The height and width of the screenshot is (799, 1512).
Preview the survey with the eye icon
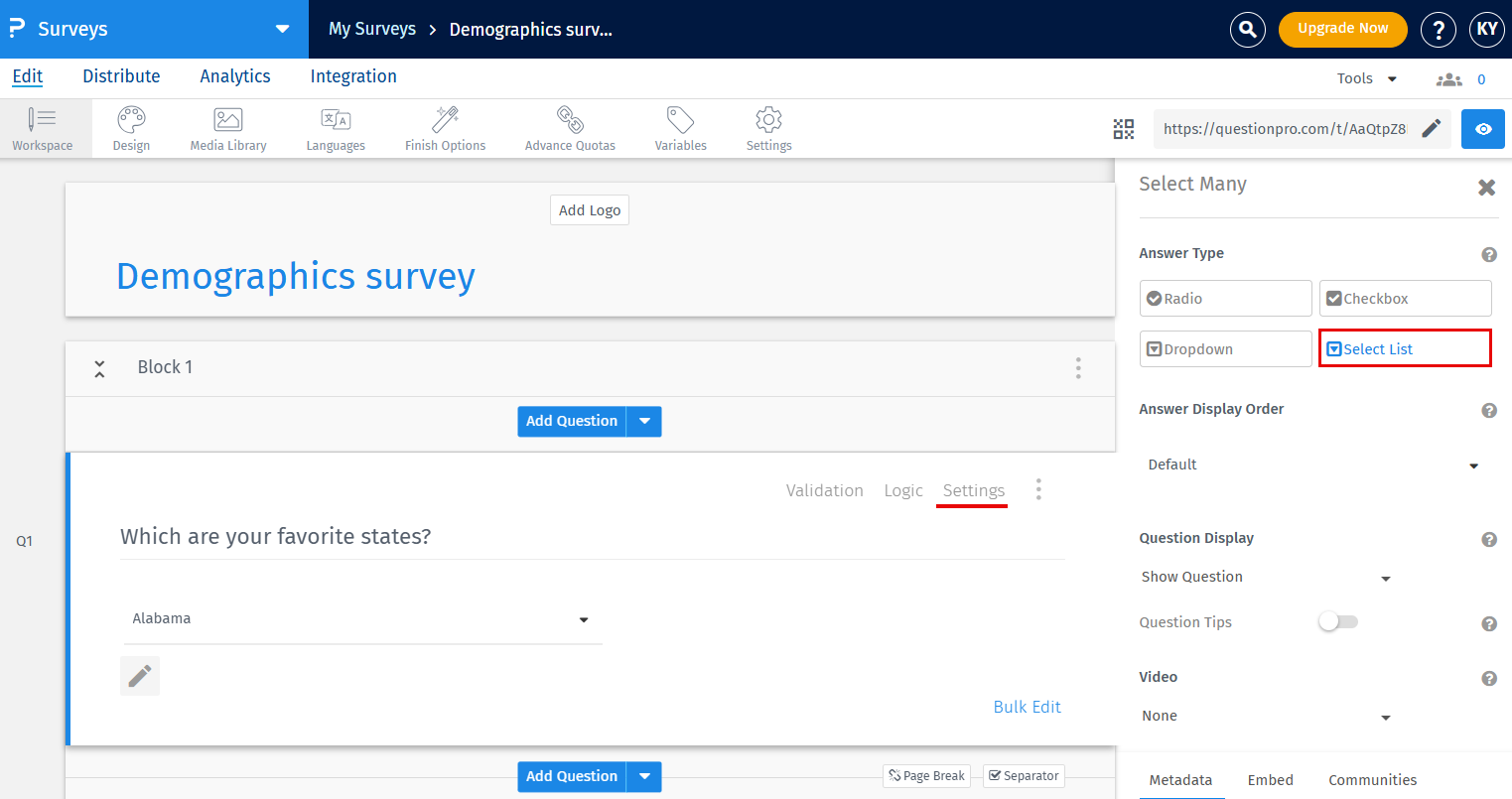[x=1482, y=128]
